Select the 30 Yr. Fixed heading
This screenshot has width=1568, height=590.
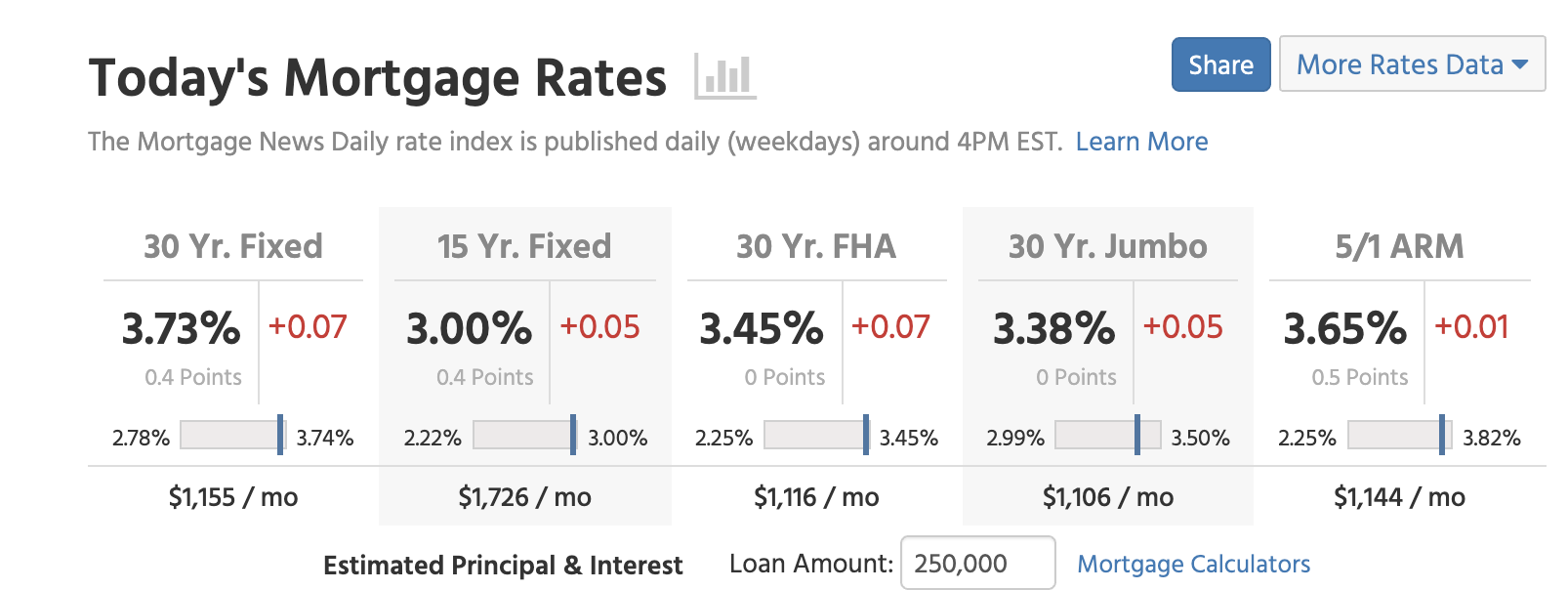click(x=233, y=246)
